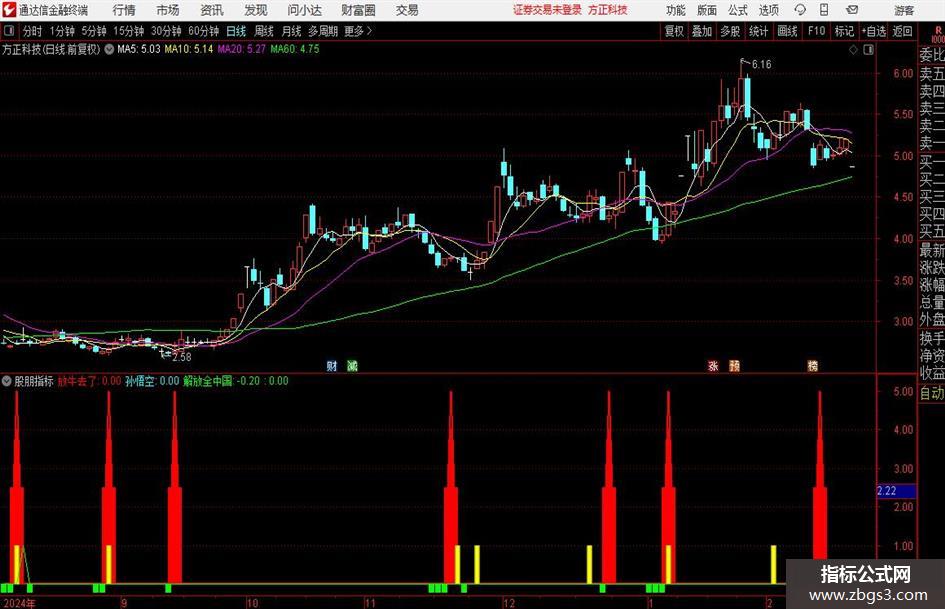The height and width of the screenshot is (609, 945).
Task: Click the 财 event marker on chart
Action: 331,365
